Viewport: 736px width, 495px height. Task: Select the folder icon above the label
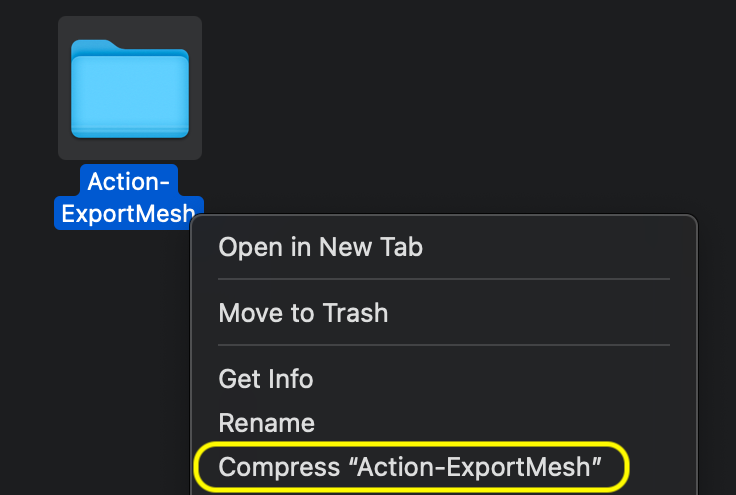130,88
